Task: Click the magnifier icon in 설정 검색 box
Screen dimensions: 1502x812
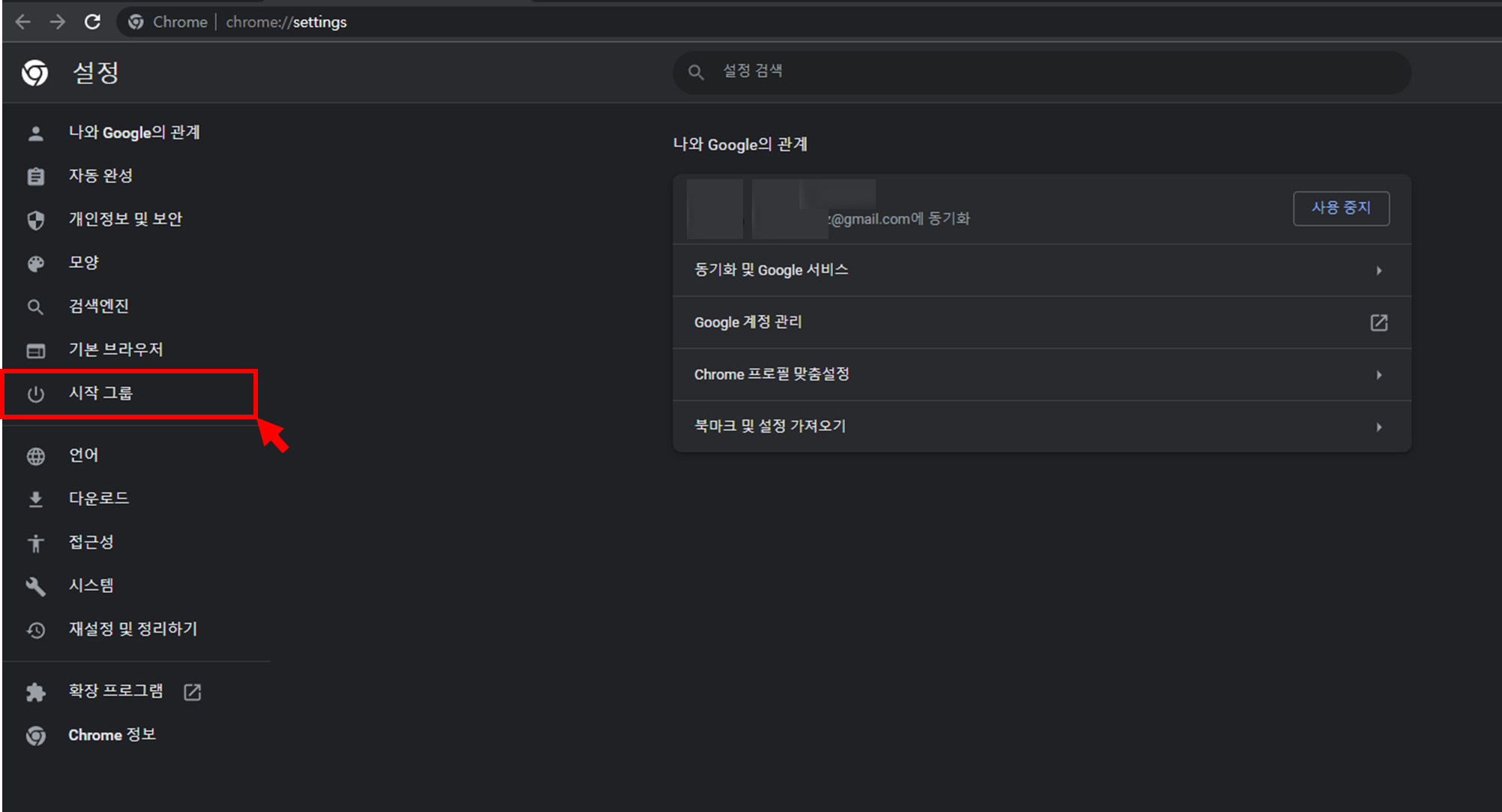Action: (696, 72)
